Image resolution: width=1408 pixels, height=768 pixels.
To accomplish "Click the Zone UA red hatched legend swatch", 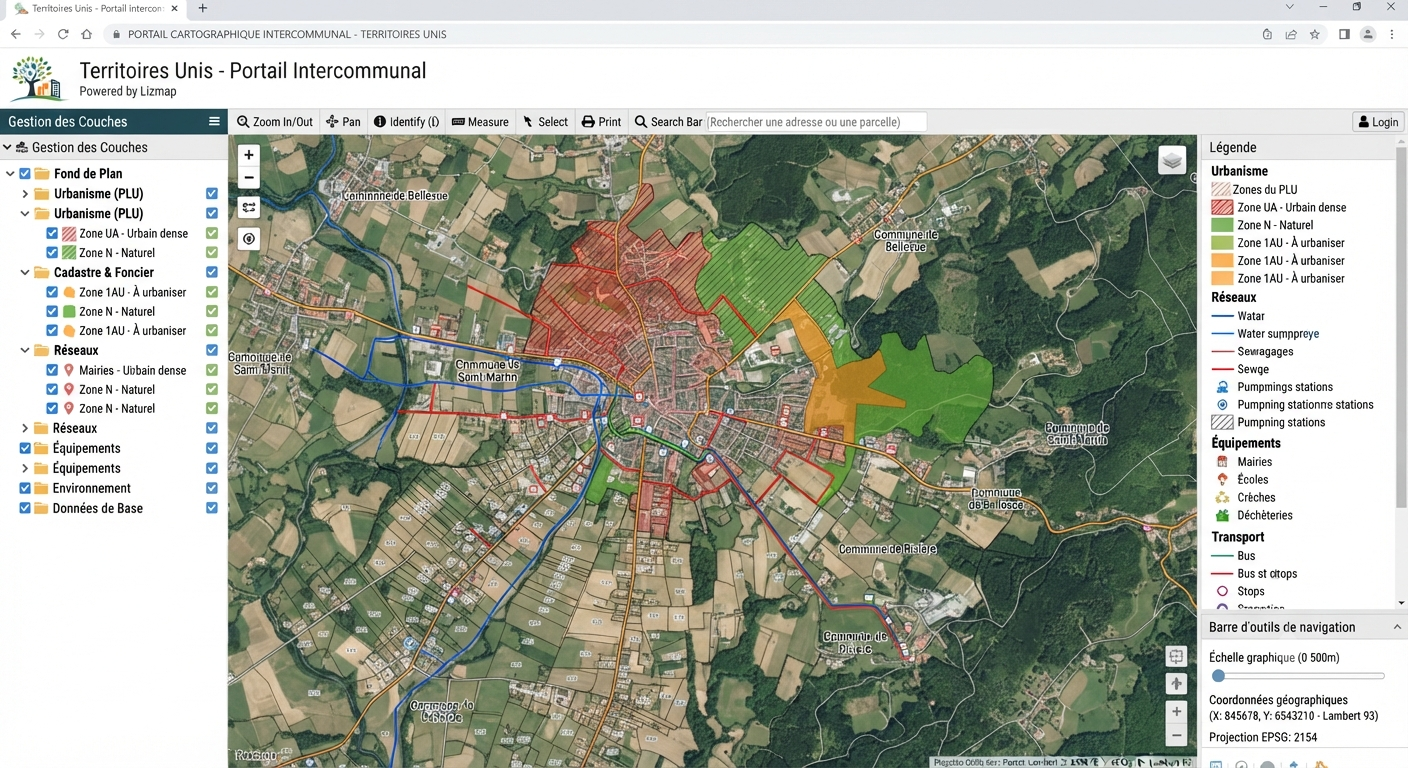I will [1222, 207].
